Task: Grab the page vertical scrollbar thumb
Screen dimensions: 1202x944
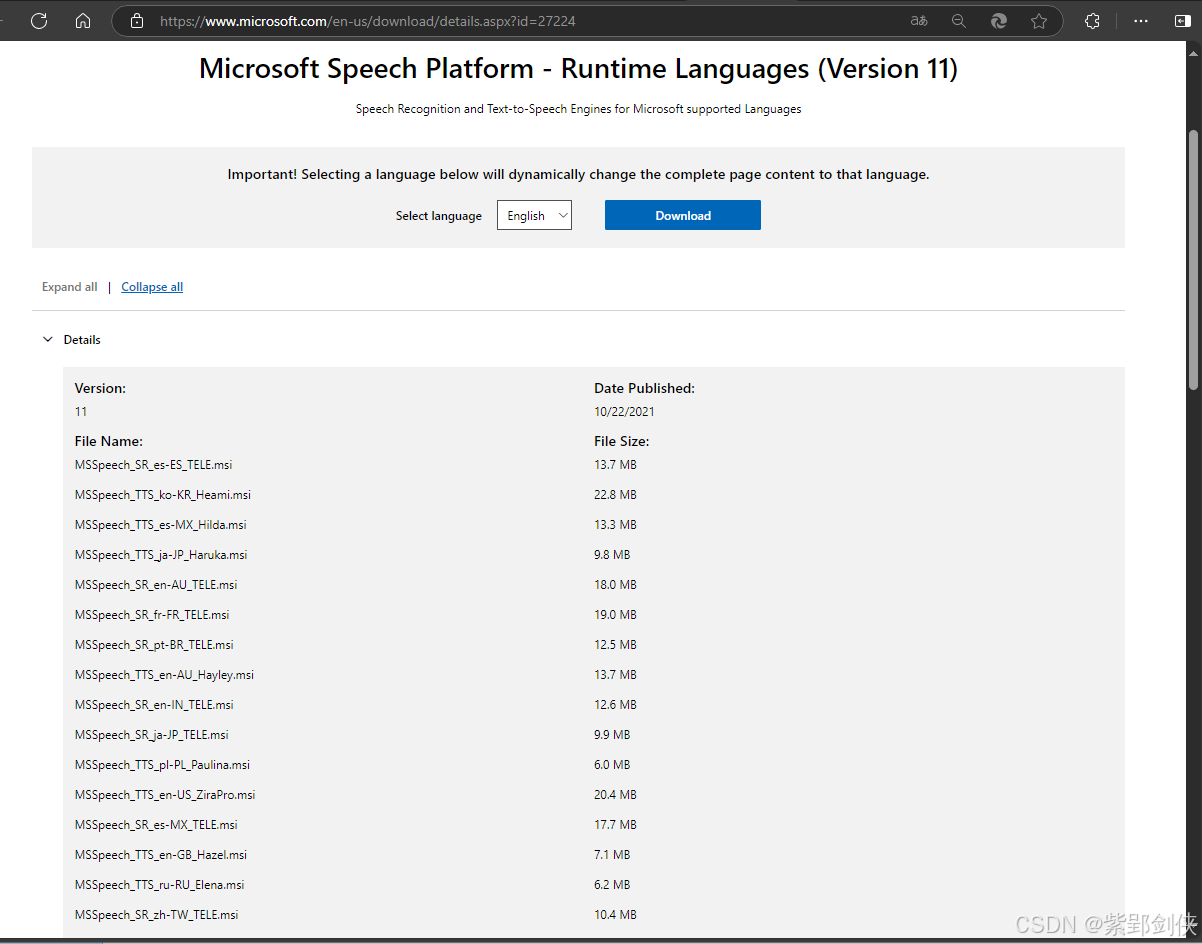Action: click(x=1192, y=260)
